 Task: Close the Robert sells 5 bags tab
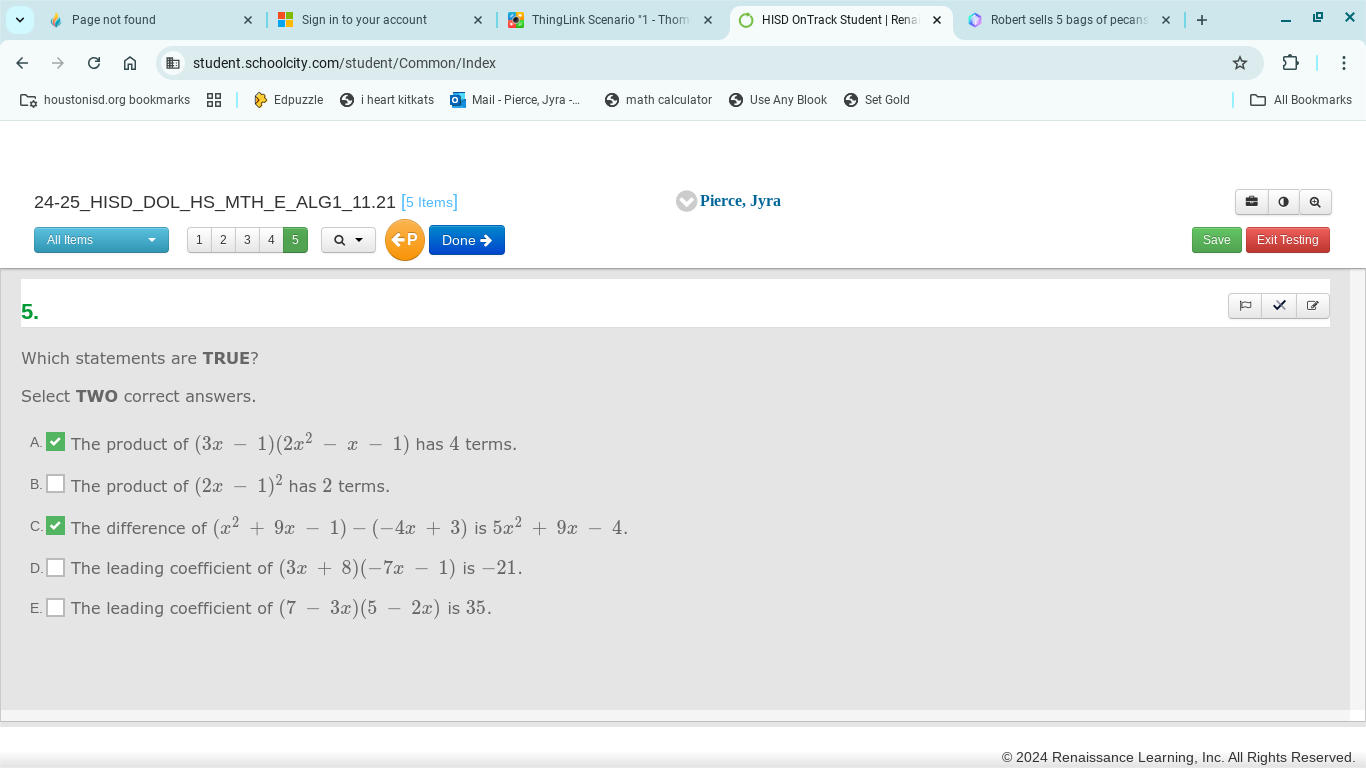(x=1166, y=20)
